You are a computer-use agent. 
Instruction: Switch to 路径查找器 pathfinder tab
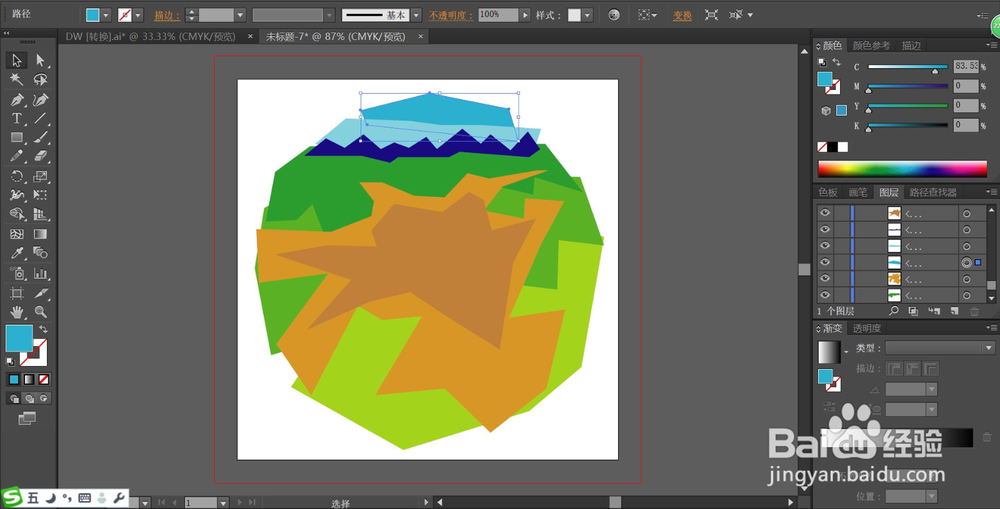pyautogui.click(x=932, y=192)
